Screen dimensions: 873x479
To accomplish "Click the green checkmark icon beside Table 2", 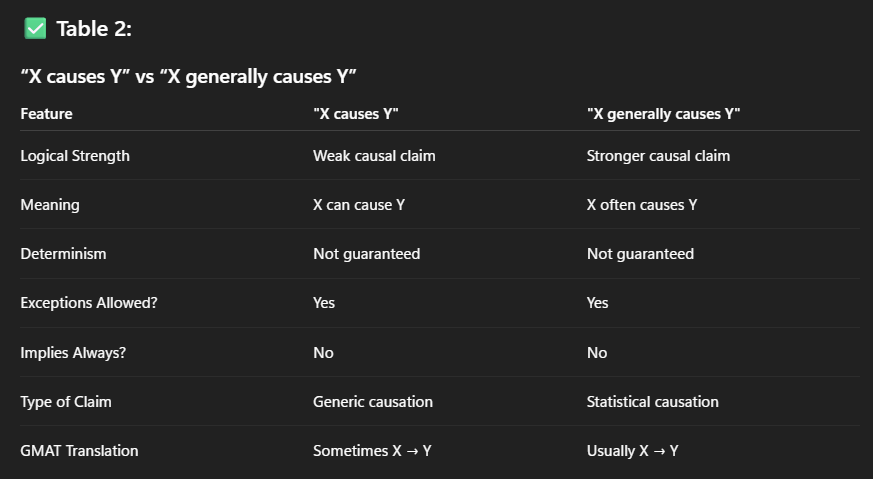I will 35,29.
